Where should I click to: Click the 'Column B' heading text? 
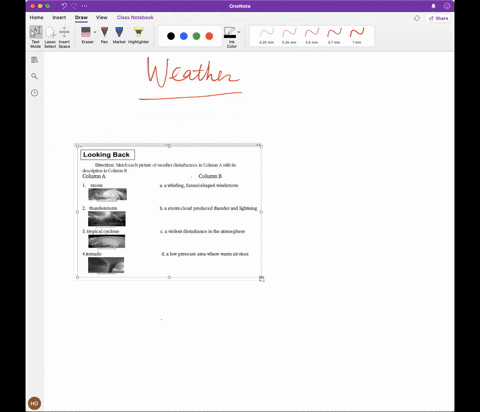click(x=210, y=176)
